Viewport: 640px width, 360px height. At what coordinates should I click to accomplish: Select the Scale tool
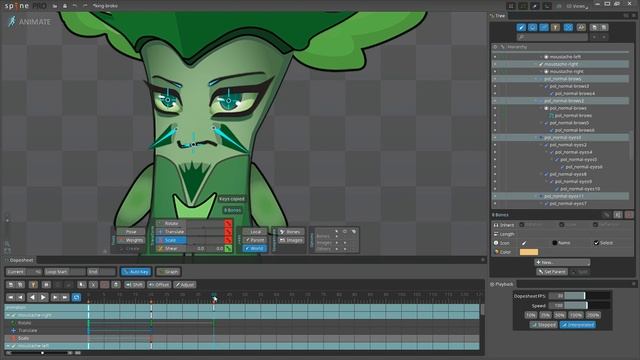tap(171, 240)
